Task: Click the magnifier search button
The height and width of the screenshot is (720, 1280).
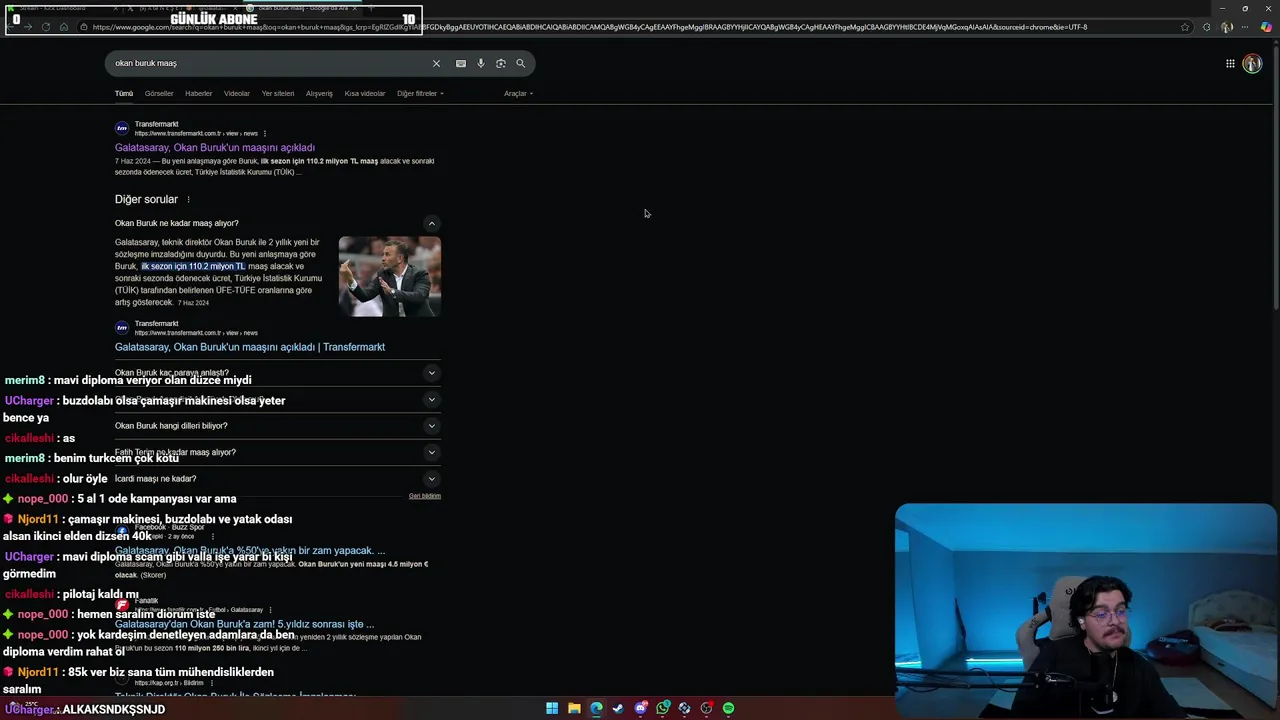Action: (520, 63)
